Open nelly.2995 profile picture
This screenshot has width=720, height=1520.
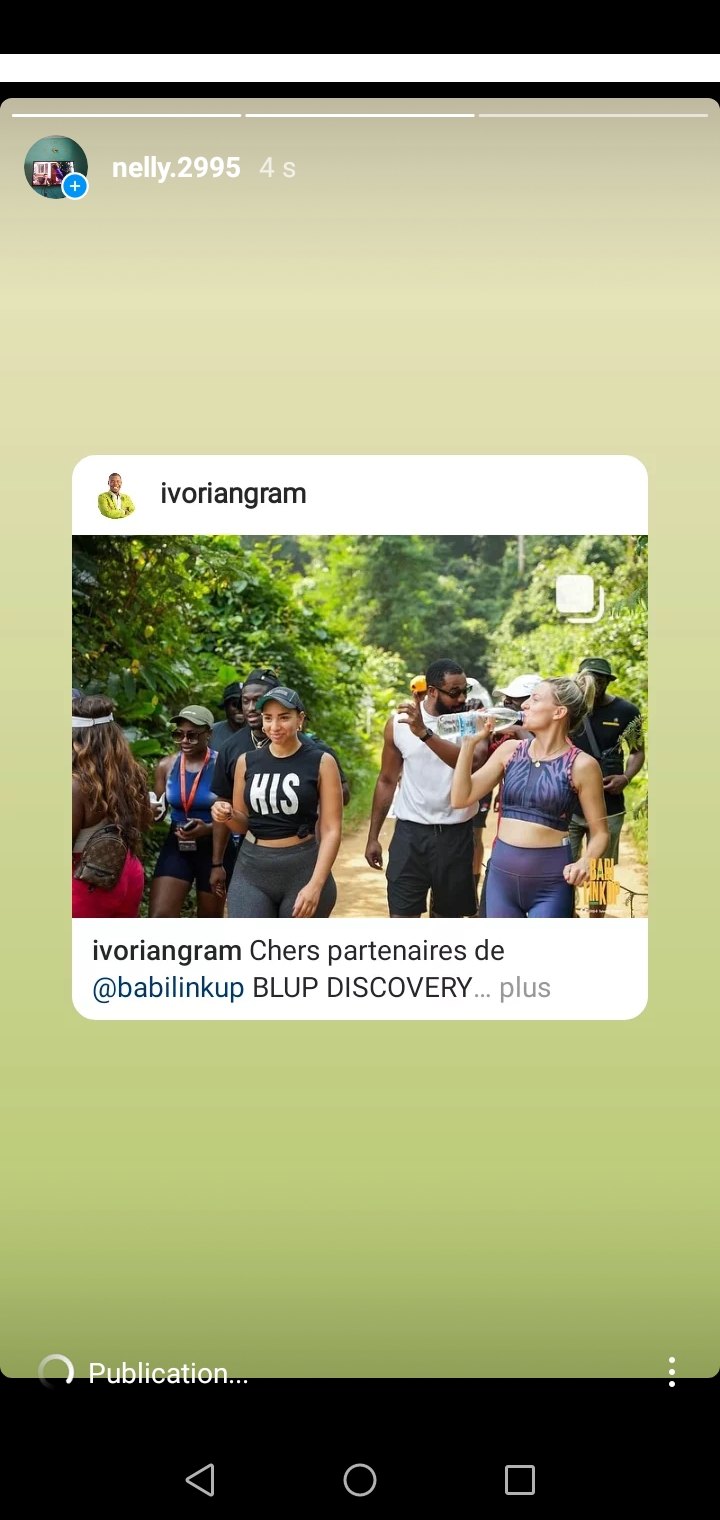pos(56,167)
